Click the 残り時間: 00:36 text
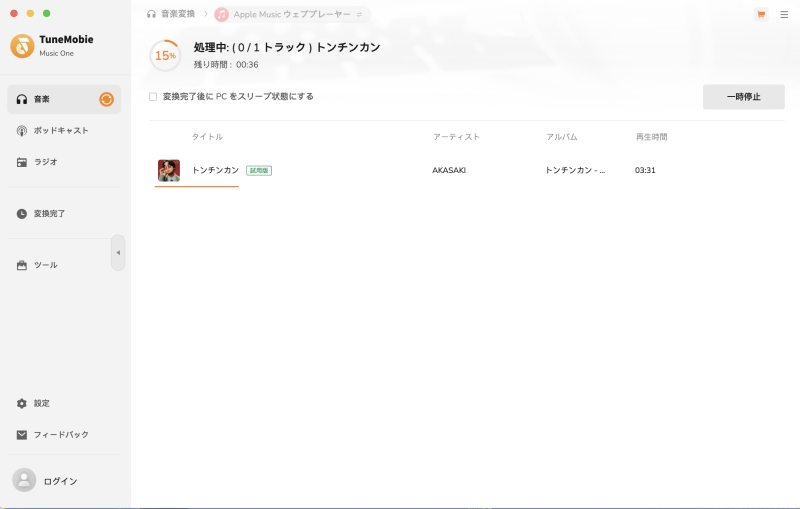Image resolution: width=800 pixels, height=509 pixels. tap(226, 65)
